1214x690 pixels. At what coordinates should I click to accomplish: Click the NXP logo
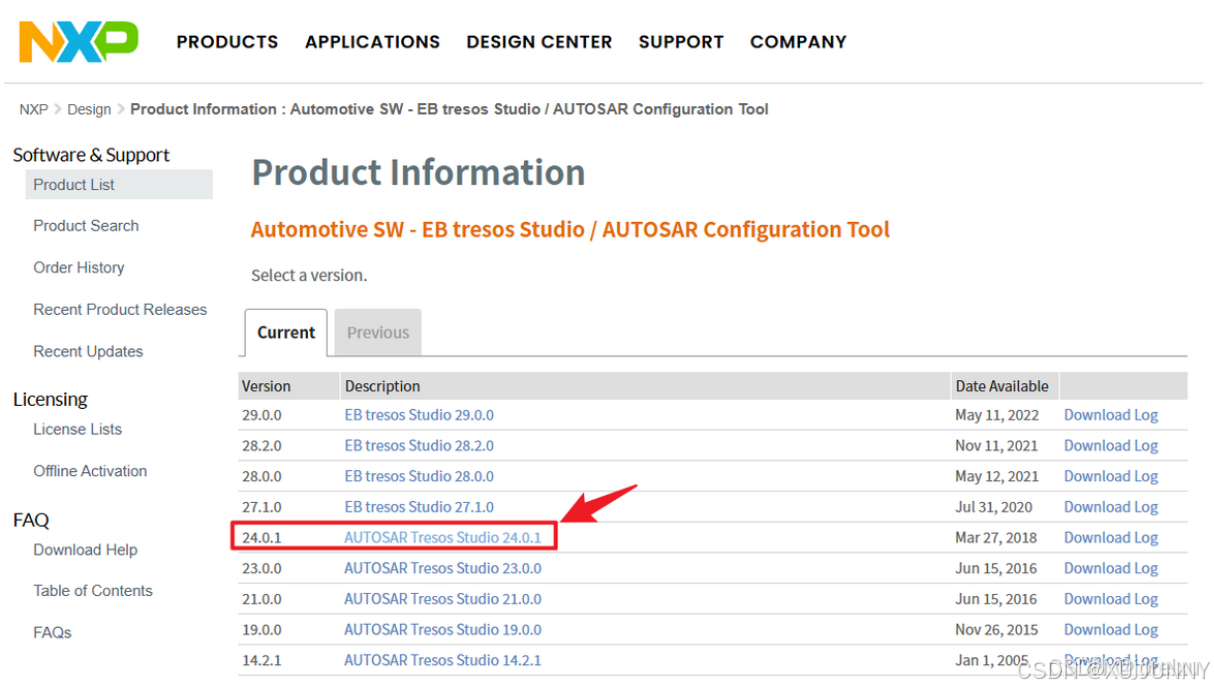point(79,42)
